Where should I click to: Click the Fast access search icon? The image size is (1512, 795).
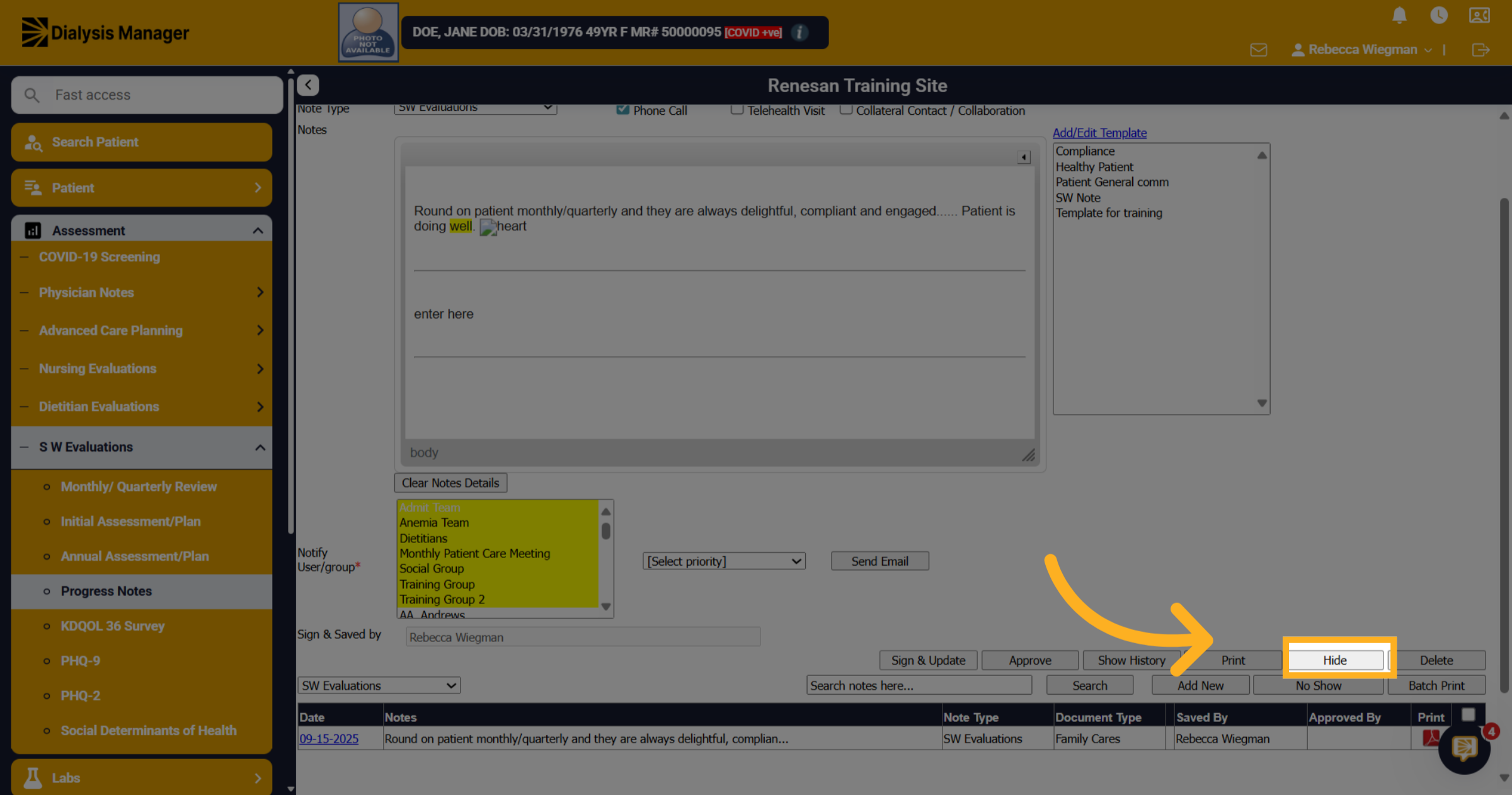tap(31, 95)
